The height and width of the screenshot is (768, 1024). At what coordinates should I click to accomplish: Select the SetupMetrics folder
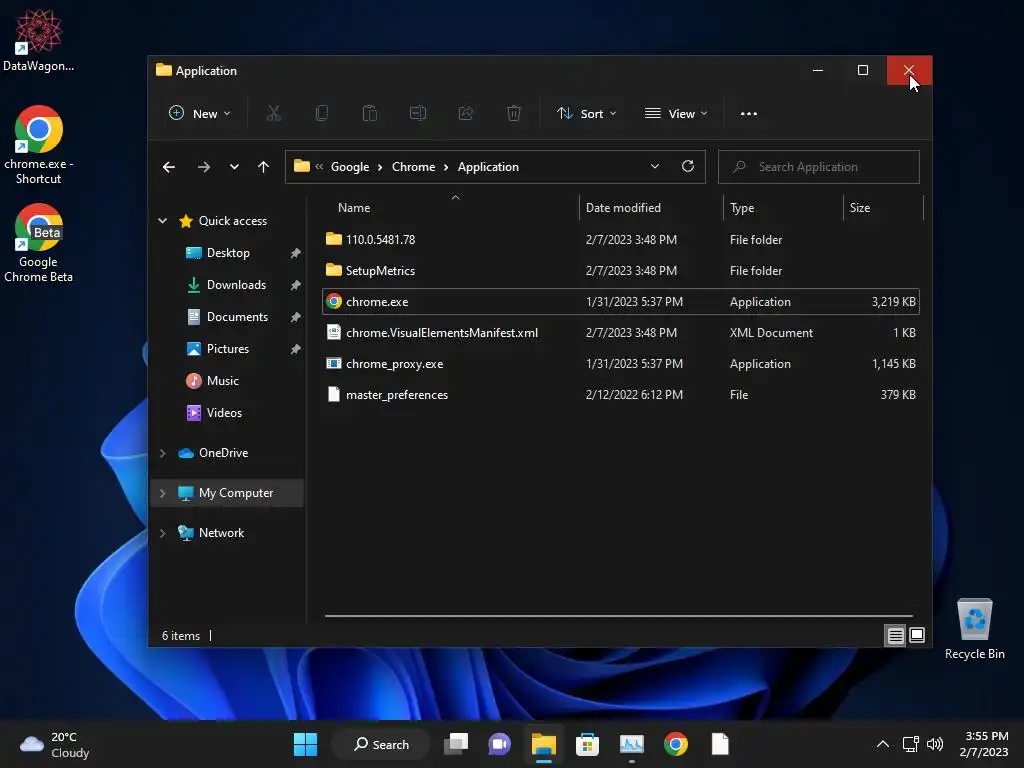coord(621,270)
